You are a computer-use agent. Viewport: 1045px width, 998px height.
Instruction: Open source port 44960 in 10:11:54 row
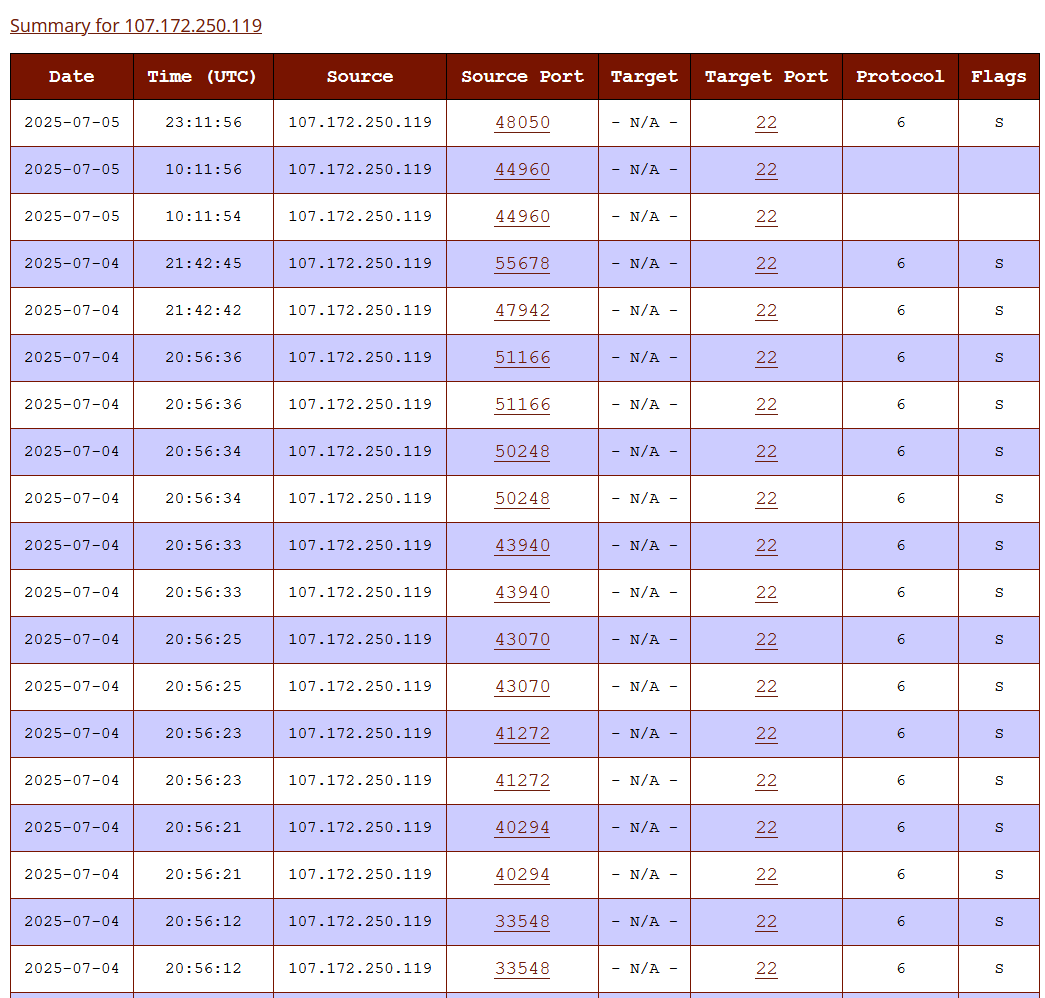coord(522,217)
